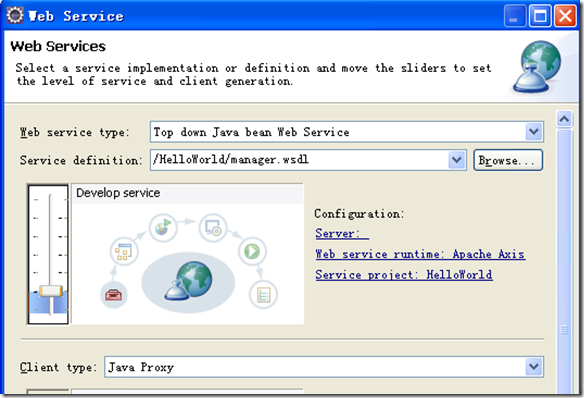Click the install stage monitor icon in diagram
584x398 pixels.
[x=213, y=227]
